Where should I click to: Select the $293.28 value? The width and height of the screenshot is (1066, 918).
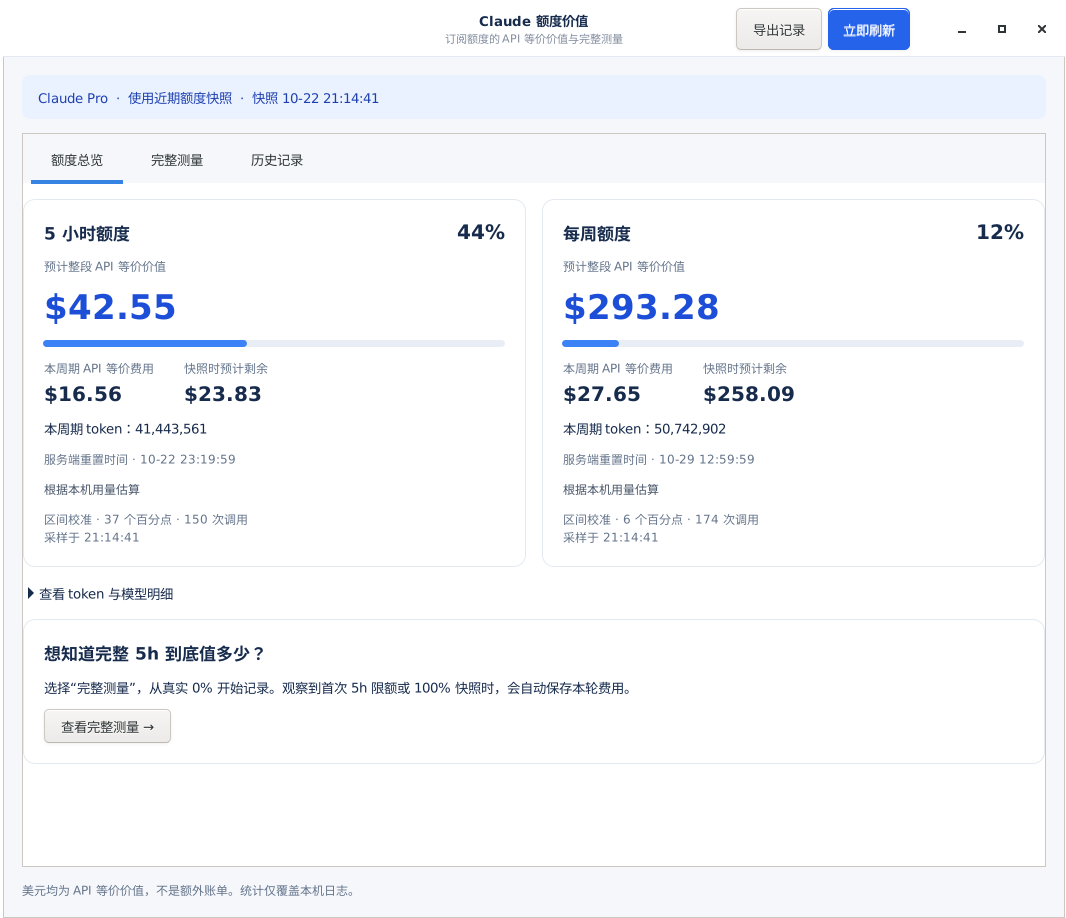tap(641, 307)
